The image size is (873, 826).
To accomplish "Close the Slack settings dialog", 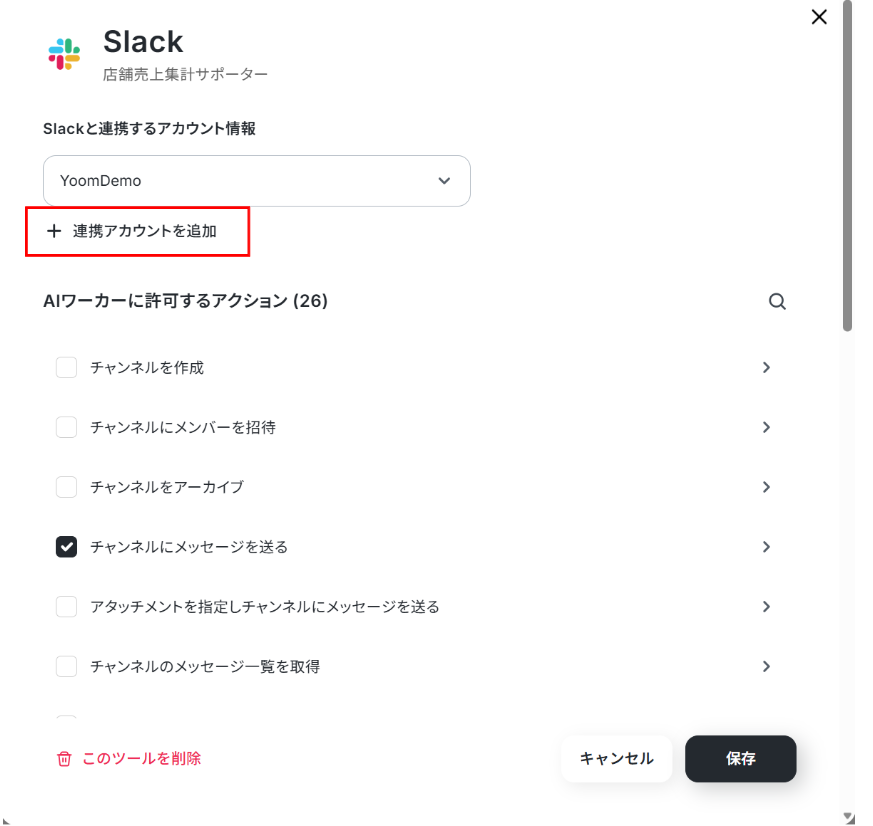I will tap(819, 17).
